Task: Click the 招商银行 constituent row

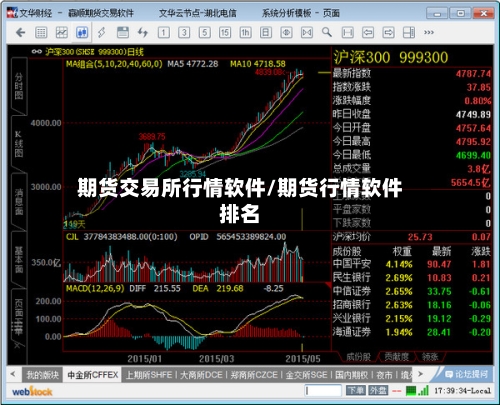Action: 412,305
